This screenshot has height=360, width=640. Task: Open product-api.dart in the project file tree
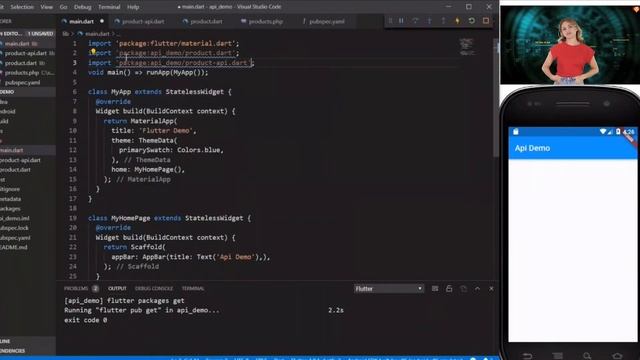[28, 160]
